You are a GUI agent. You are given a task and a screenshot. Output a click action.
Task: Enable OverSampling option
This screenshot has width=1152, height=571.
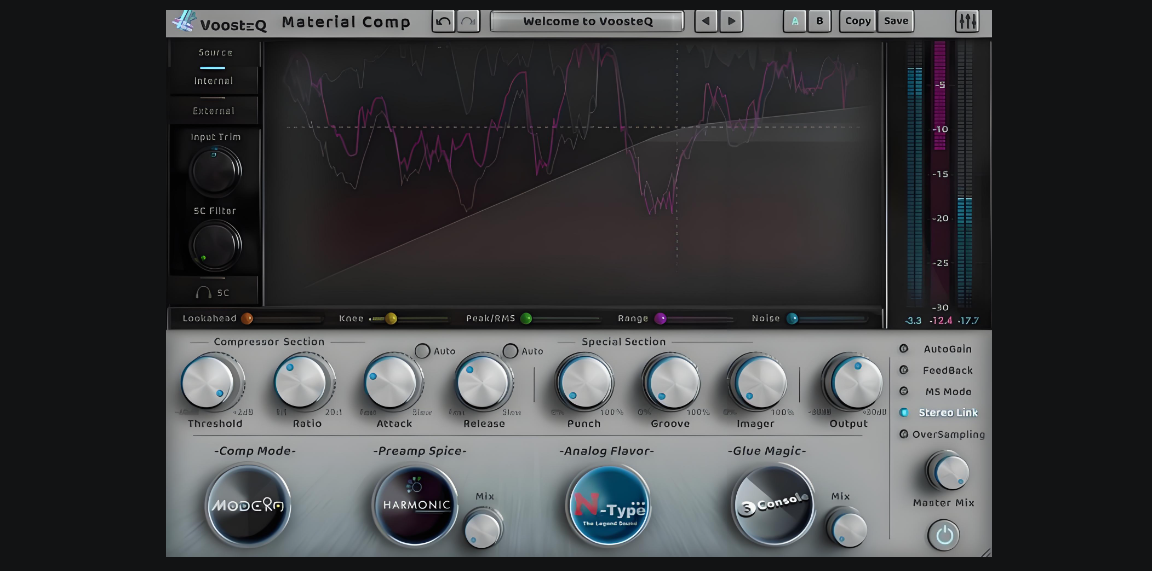(x=943, y=434)
